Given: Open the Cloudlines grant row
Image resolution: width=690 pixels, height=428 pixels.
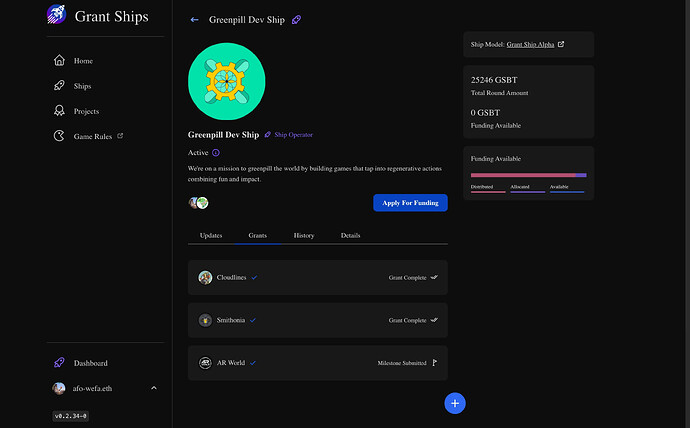Looking at the screenshot, I should (x=318, y=277).
